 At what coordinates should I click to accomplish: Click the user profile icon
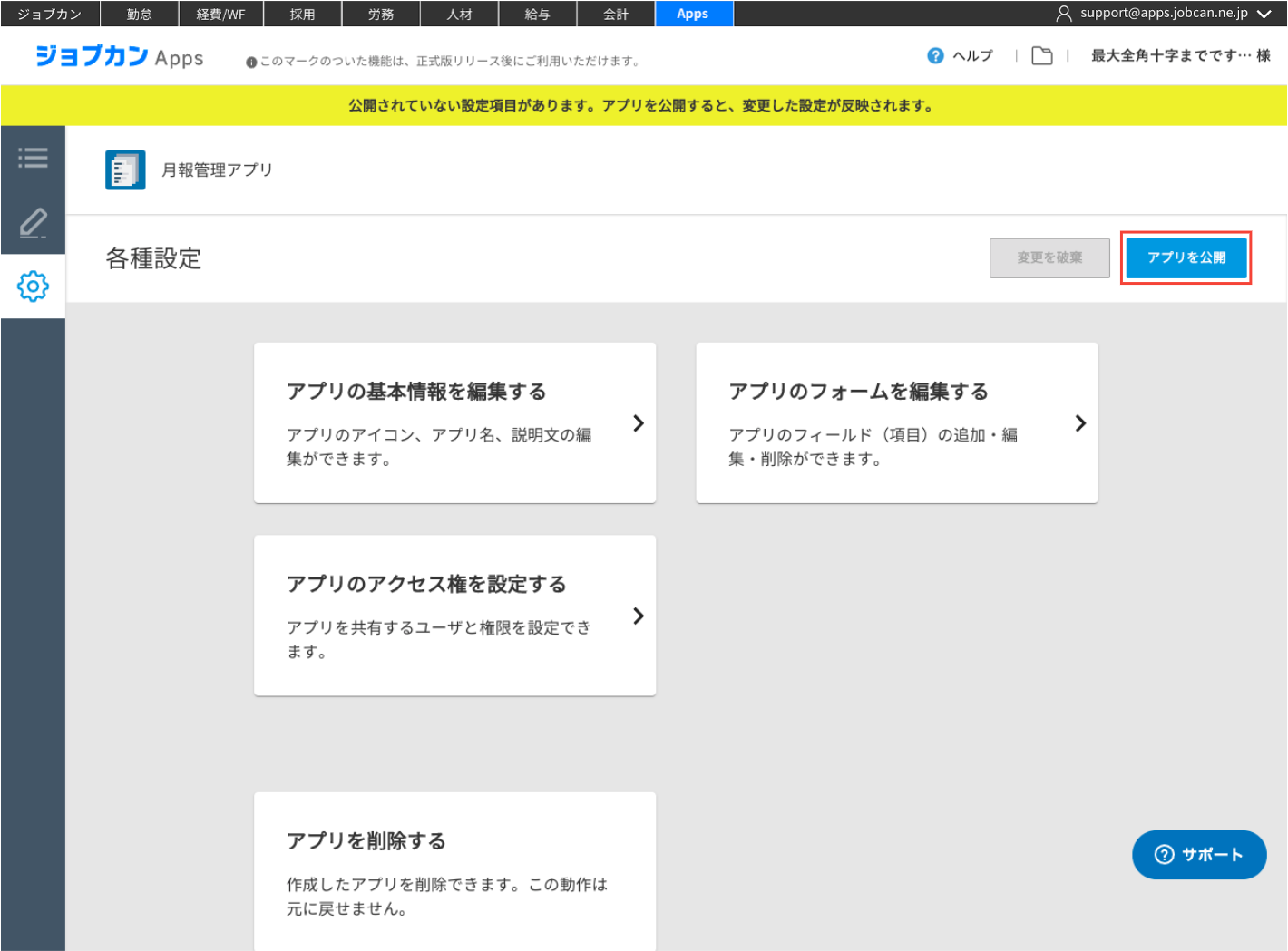click(1064, 14)
